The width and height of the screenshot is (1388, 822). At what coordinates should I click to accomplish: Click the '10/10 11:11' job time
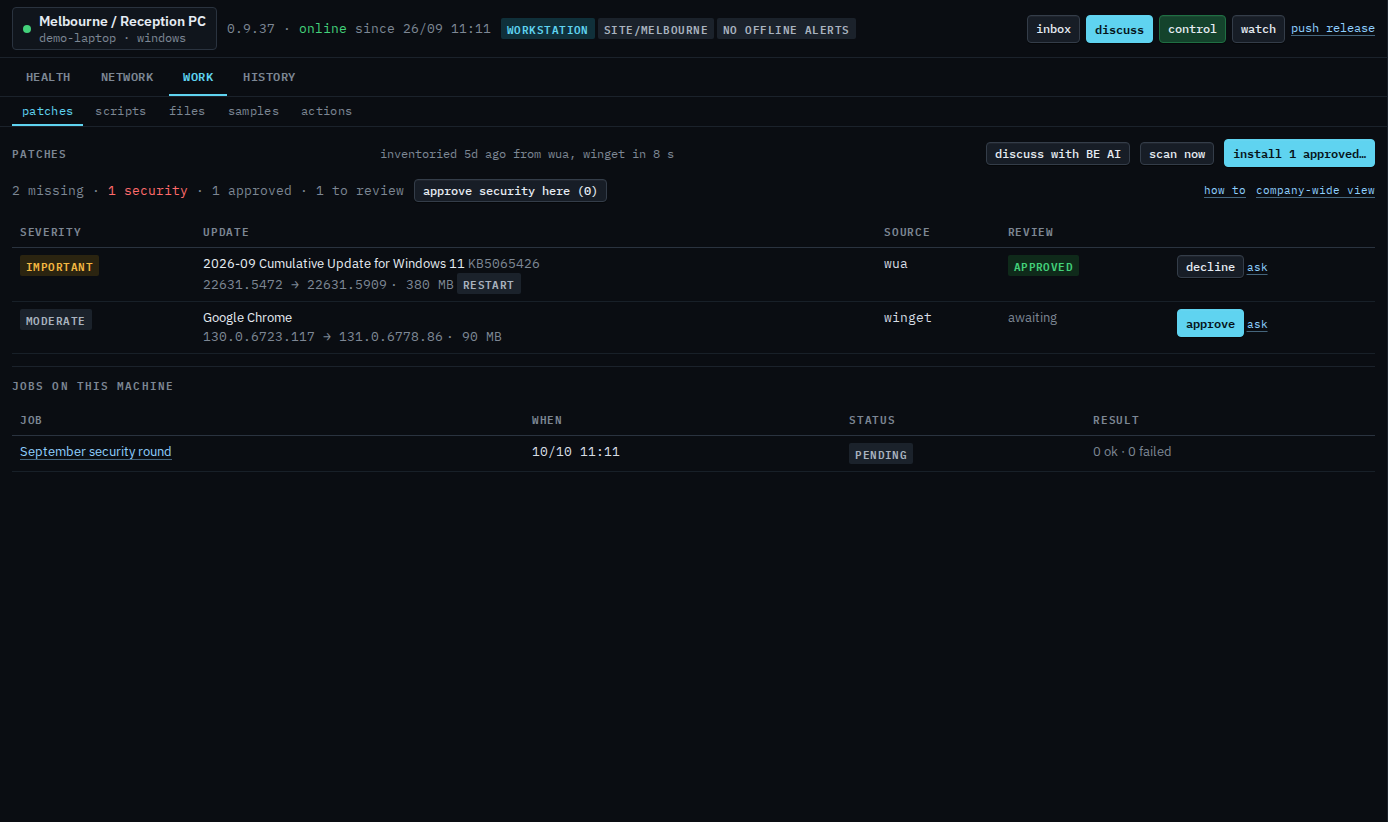pyautogui.click(x=576, y=452)
